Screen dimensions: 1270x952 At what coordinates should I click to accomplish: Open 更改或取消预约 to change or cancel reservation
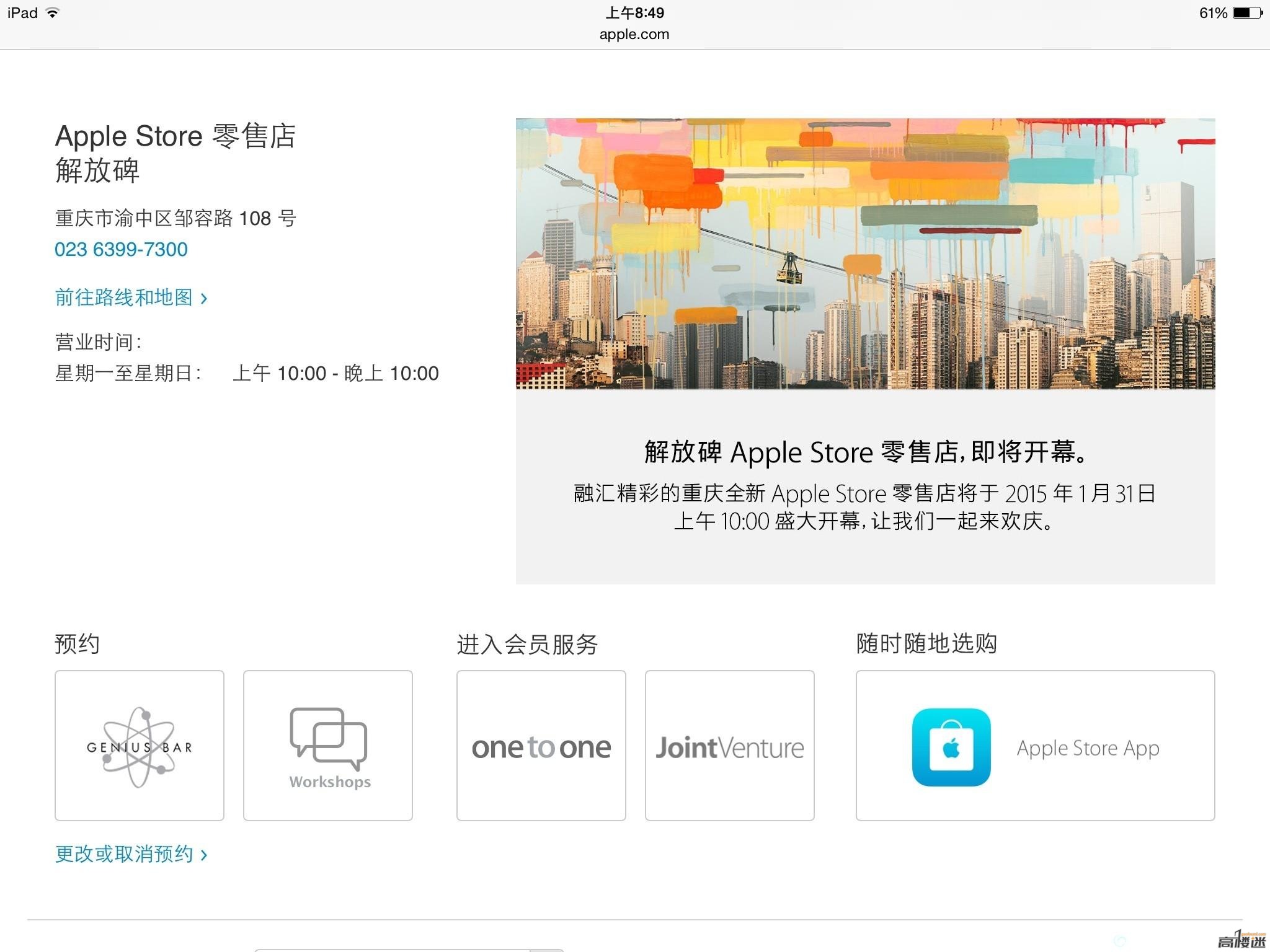click(x=131, y=854)
